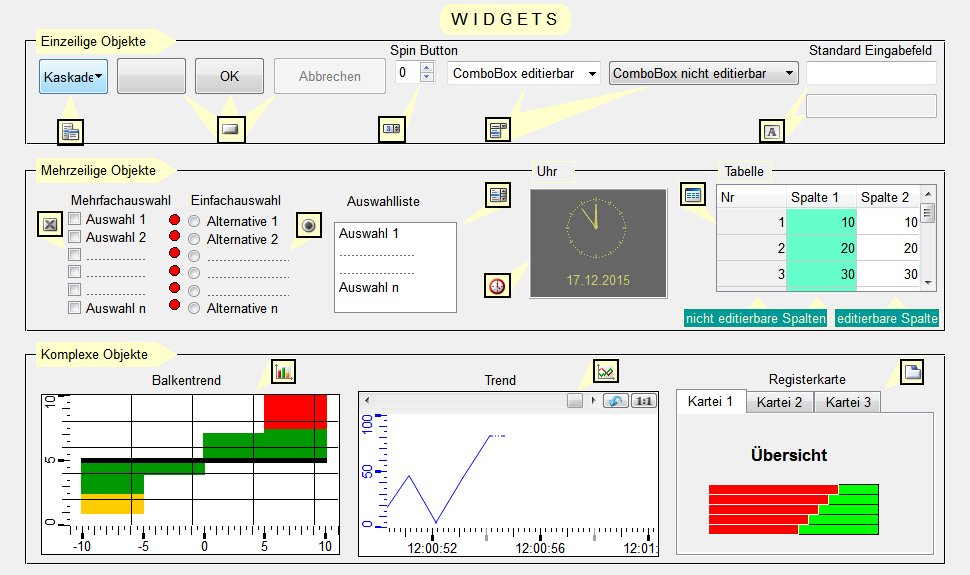The height and width of the screenshot is (575, 970).
Task: Click the red clock widget icon
Action: pos(497,285)
